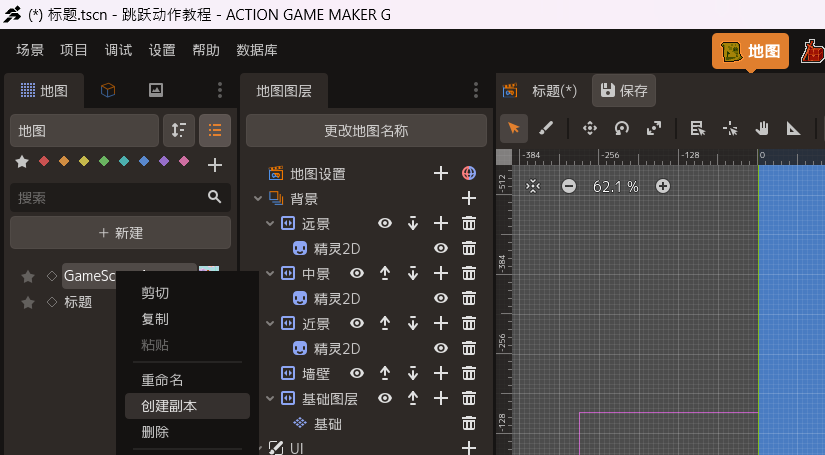Open the 项目 menu

point(74,50)
